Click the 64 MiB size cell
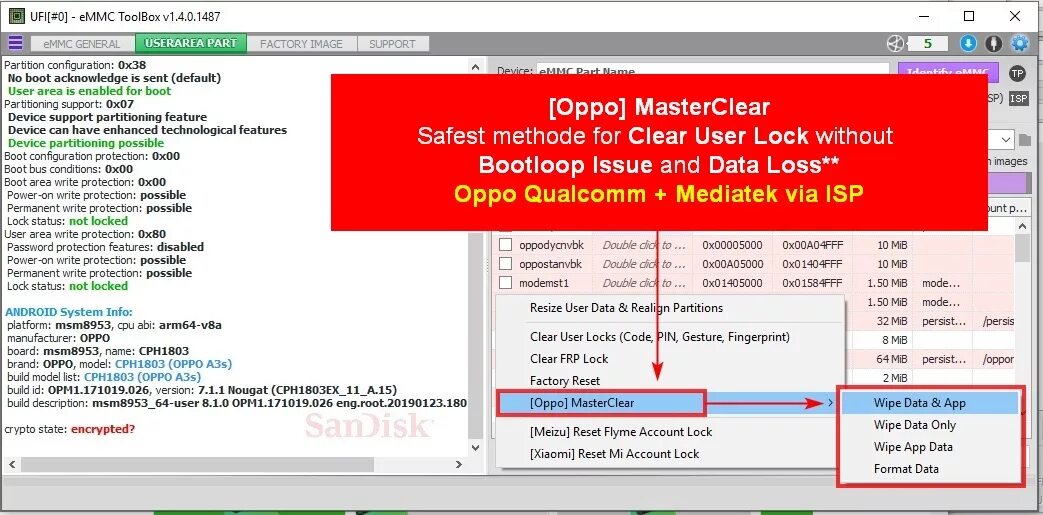Viewport: 1043px width, 515px height. pyautogui.click(x=892, y=359)
